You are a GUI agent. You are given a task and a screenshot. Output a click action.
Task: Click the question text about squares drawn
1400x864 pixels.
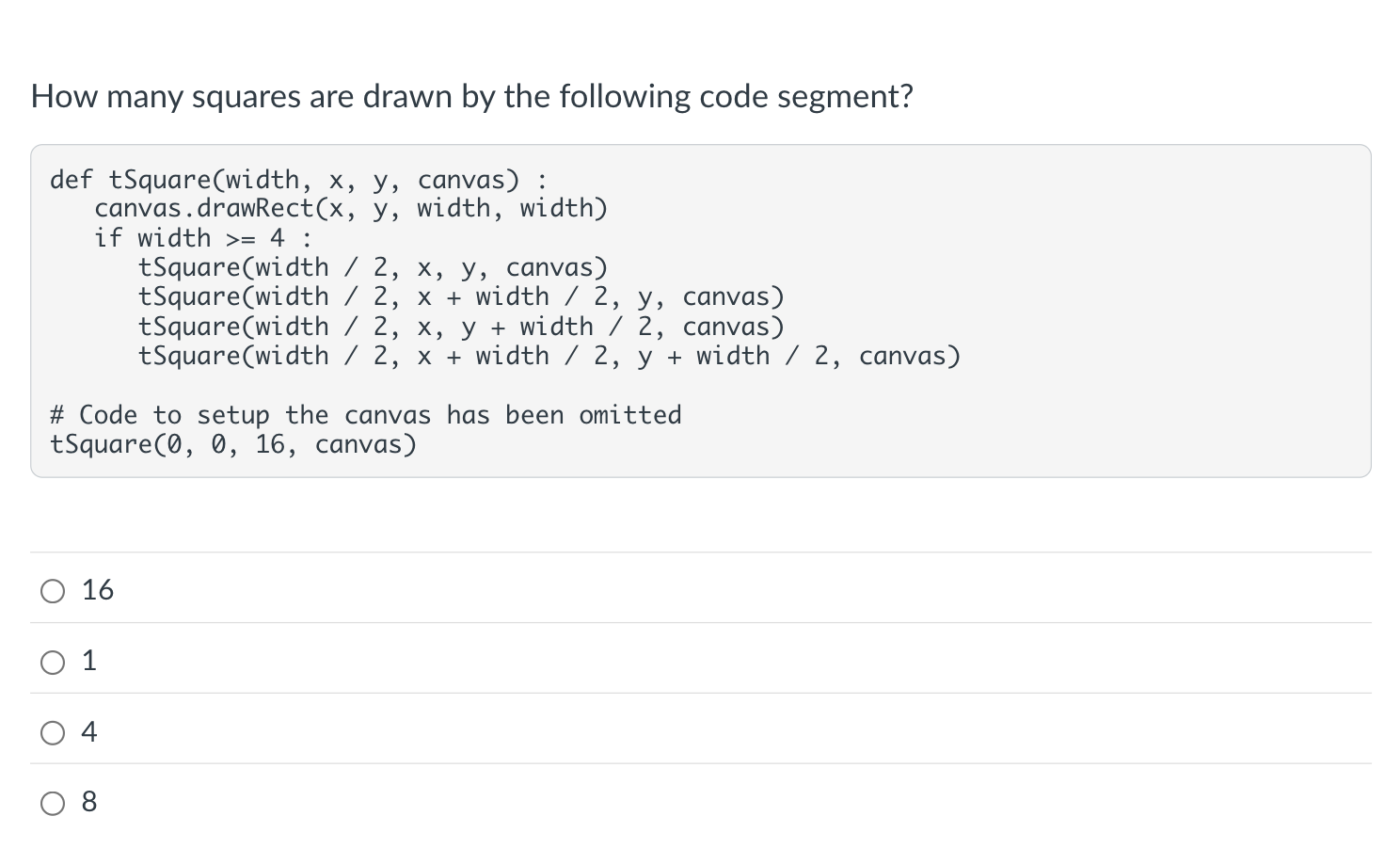click(x=470, y=96)
